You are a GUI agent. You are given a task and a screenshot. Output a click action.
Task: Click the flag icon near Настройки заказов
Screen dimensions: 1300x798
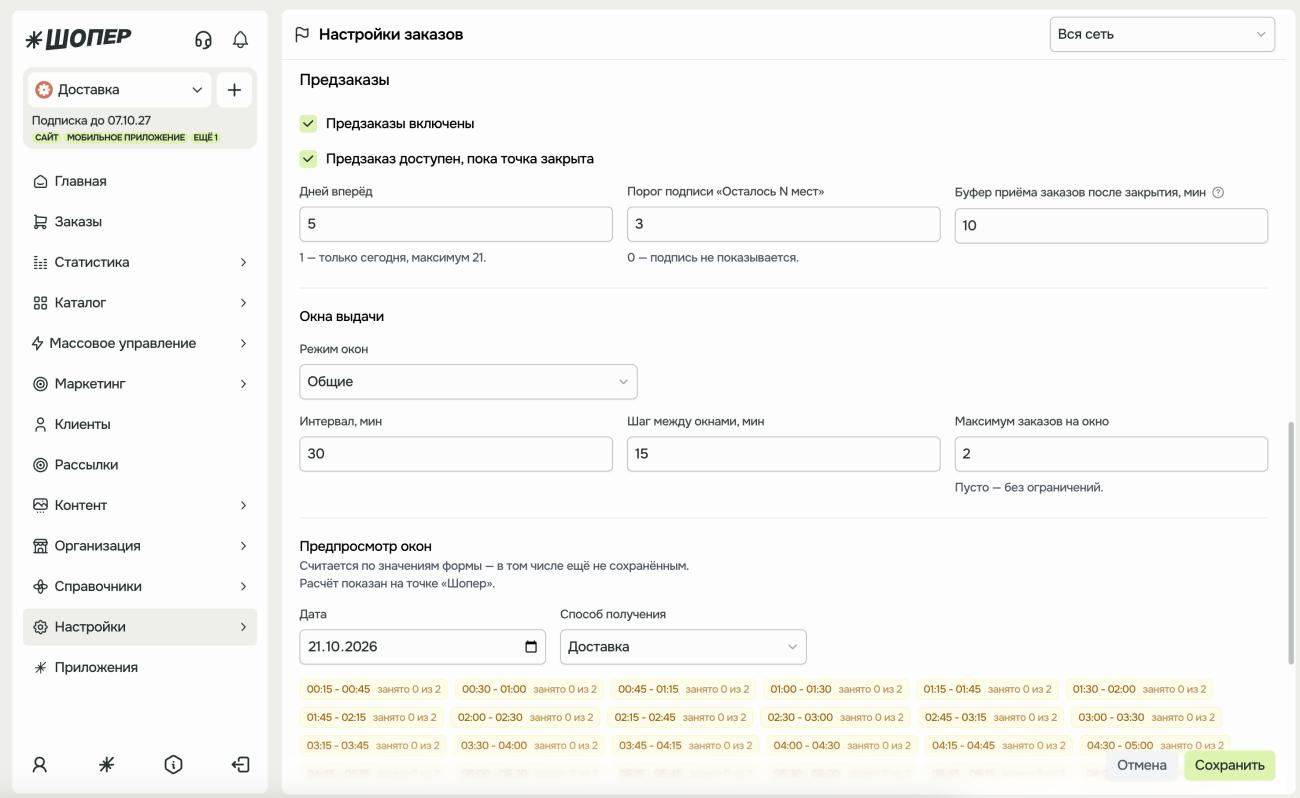[302, 35]
